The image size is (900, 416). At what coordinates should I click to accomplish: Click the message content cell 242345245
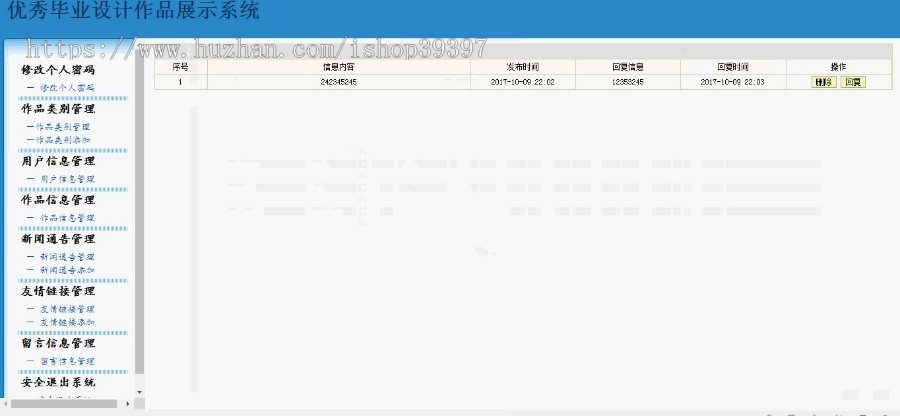pos(339,82)
